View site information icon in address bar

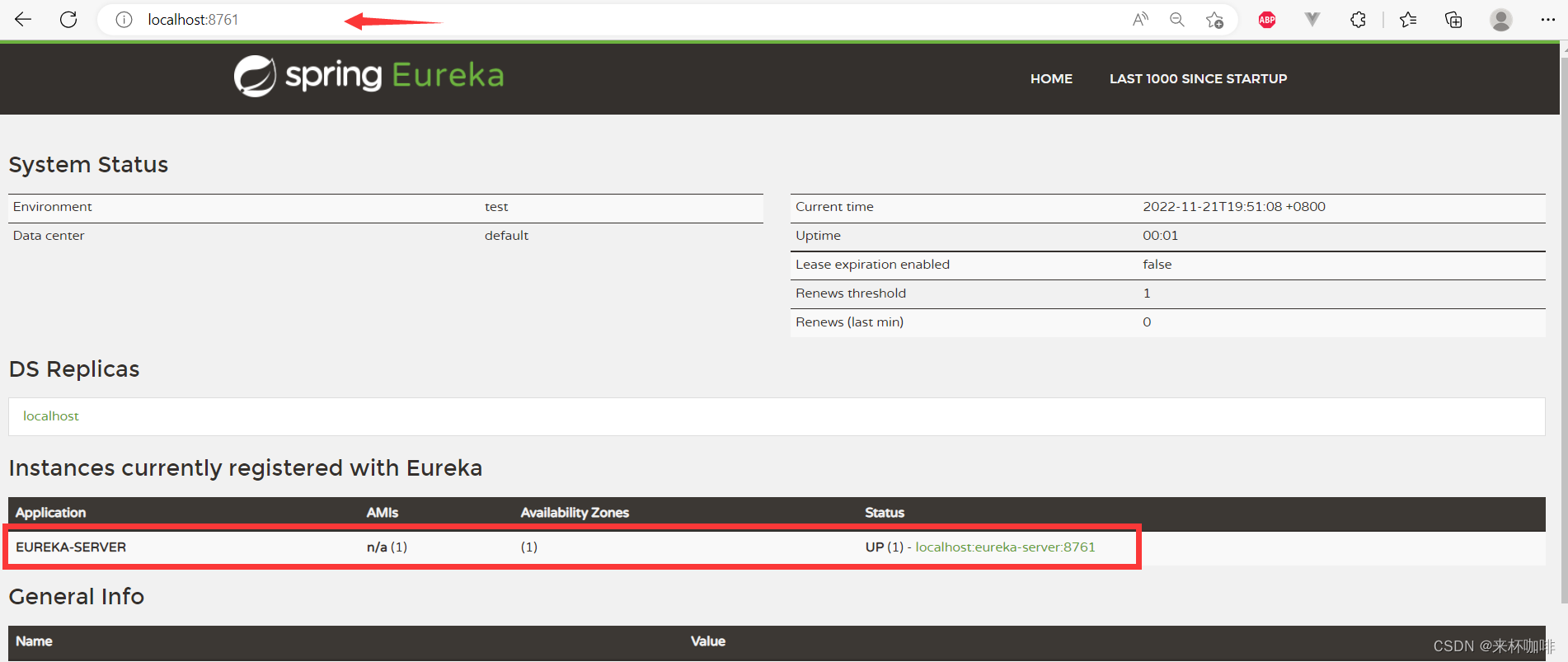(124, 20)
